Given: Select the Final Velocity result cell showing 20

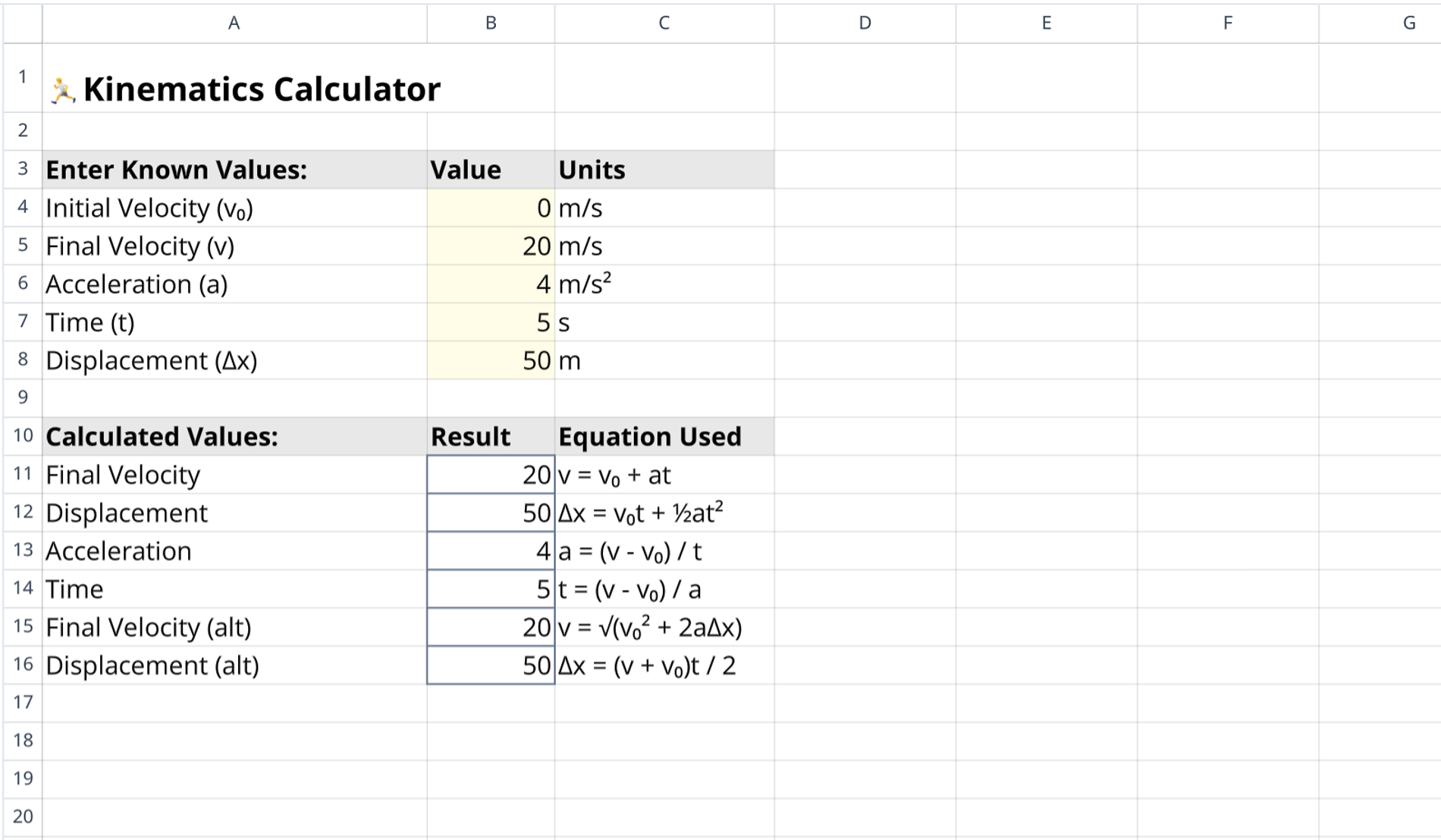Looking at the screenshot, I should 490,475.
